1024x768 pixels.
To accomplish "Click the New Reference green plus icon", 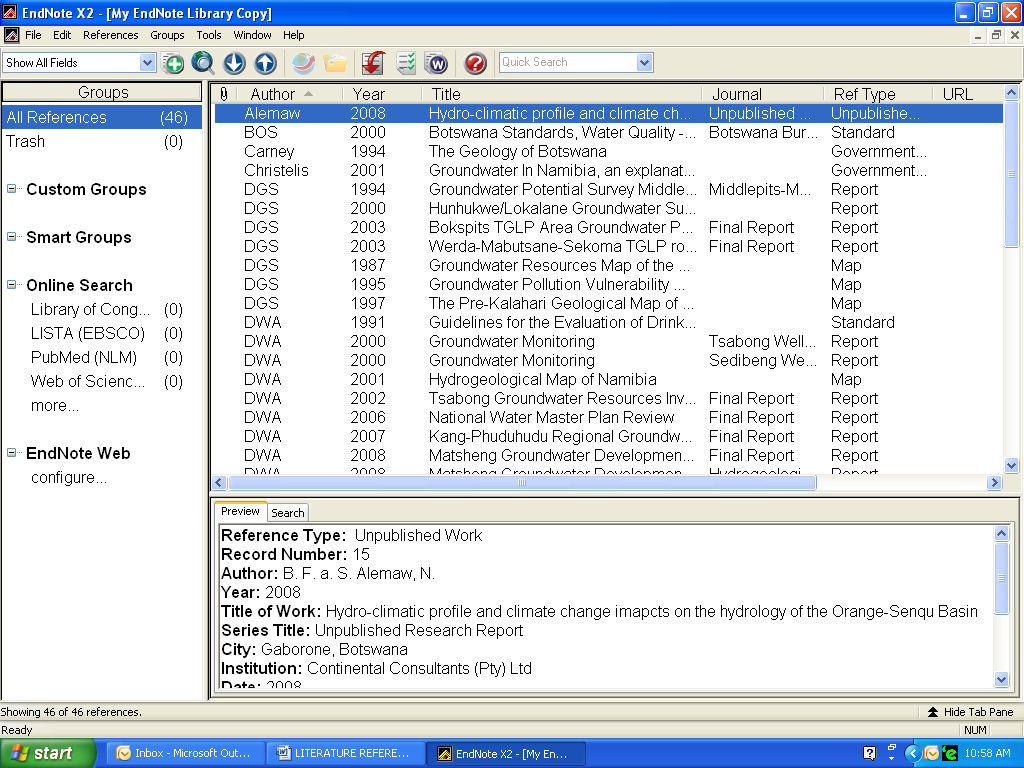I will point(174,63).
